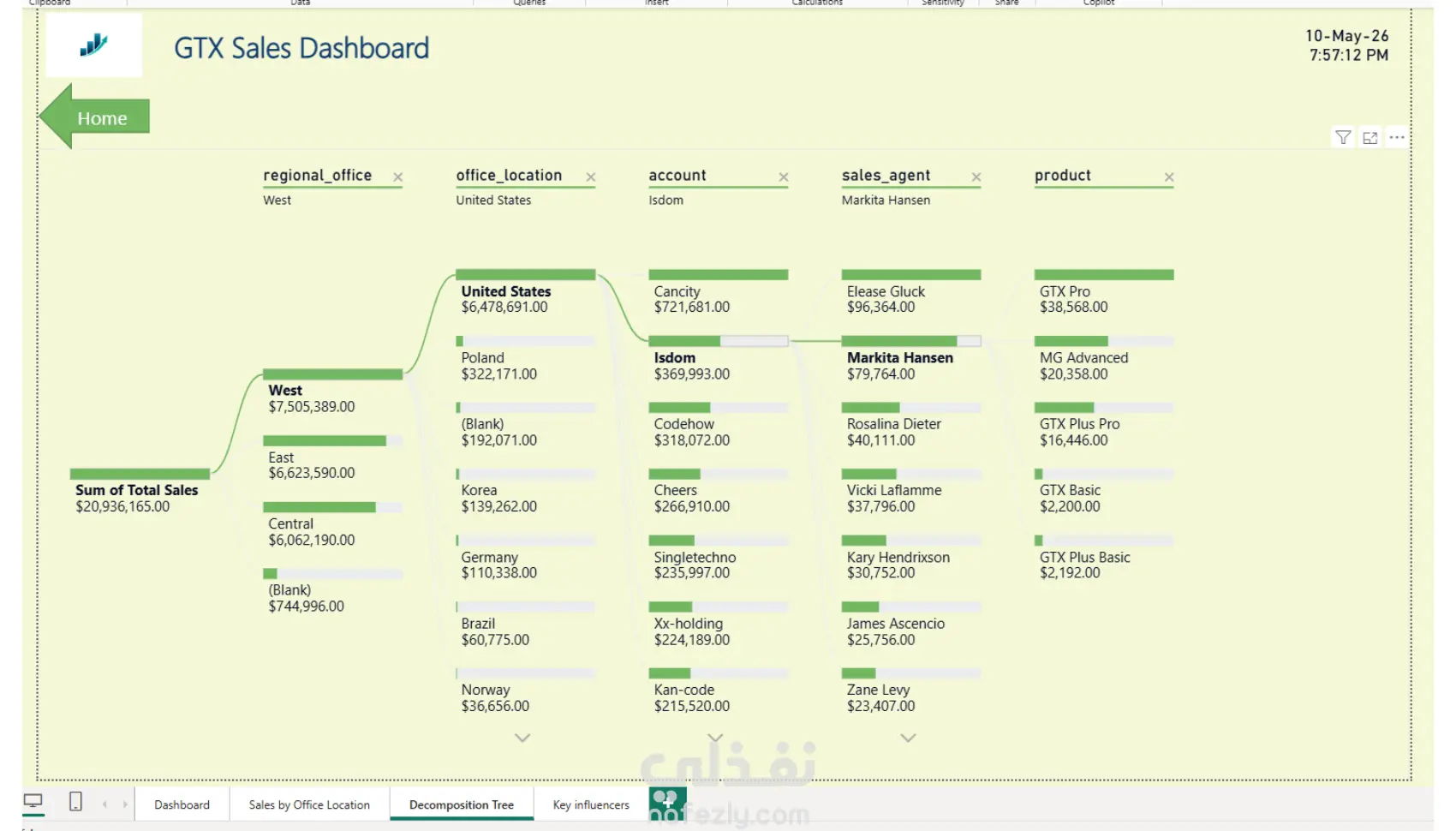Switch to desktop layout view icon
Image resolution: width=1456 pixels, height=831 pixels.
click(33, 802)
